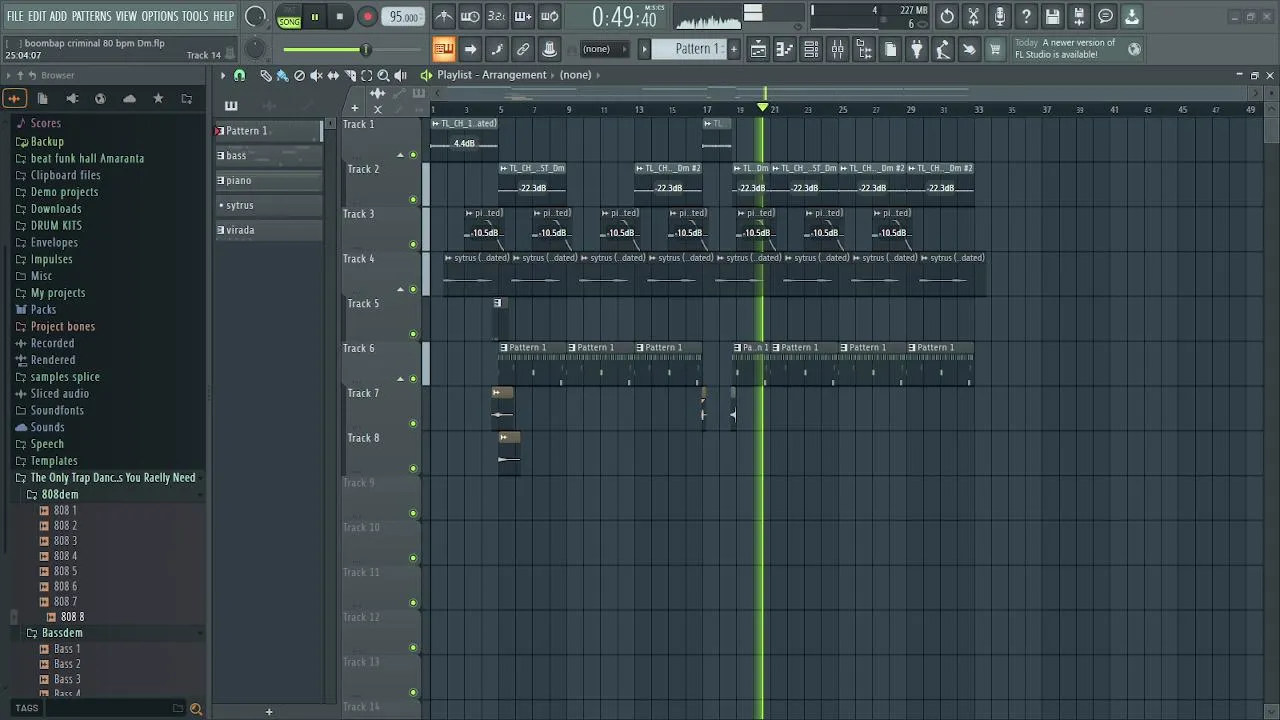This screenshot has height=720, width=1280.
Task: Save the project with the floppy disk icon
Action: click(1052, 16)
